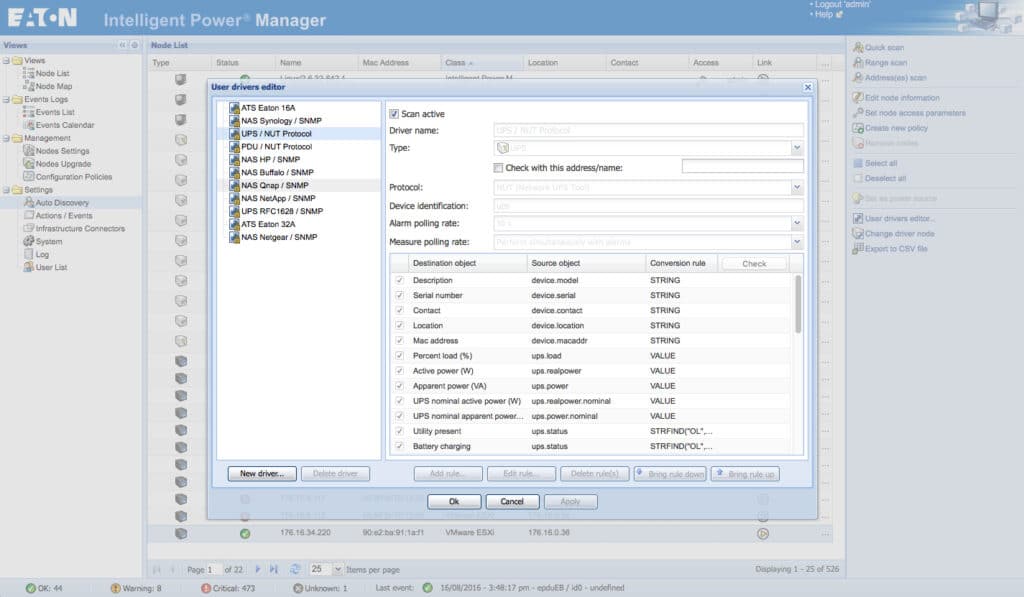The height and width of the screenshot is (597, 1024).
Task: Open Configuration Policies in the tree
Action: pos(74,176)
